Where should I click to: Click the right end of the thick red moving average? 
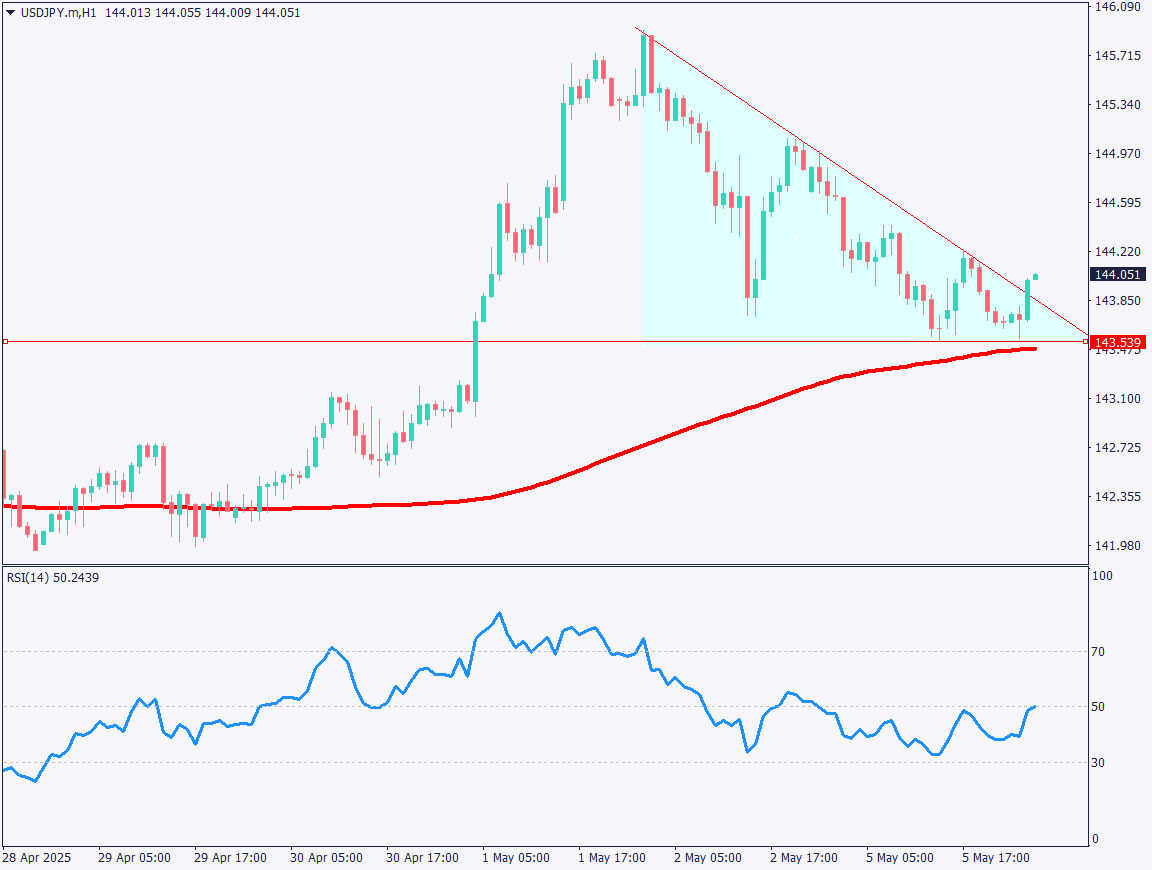[x=1034, y=348]
